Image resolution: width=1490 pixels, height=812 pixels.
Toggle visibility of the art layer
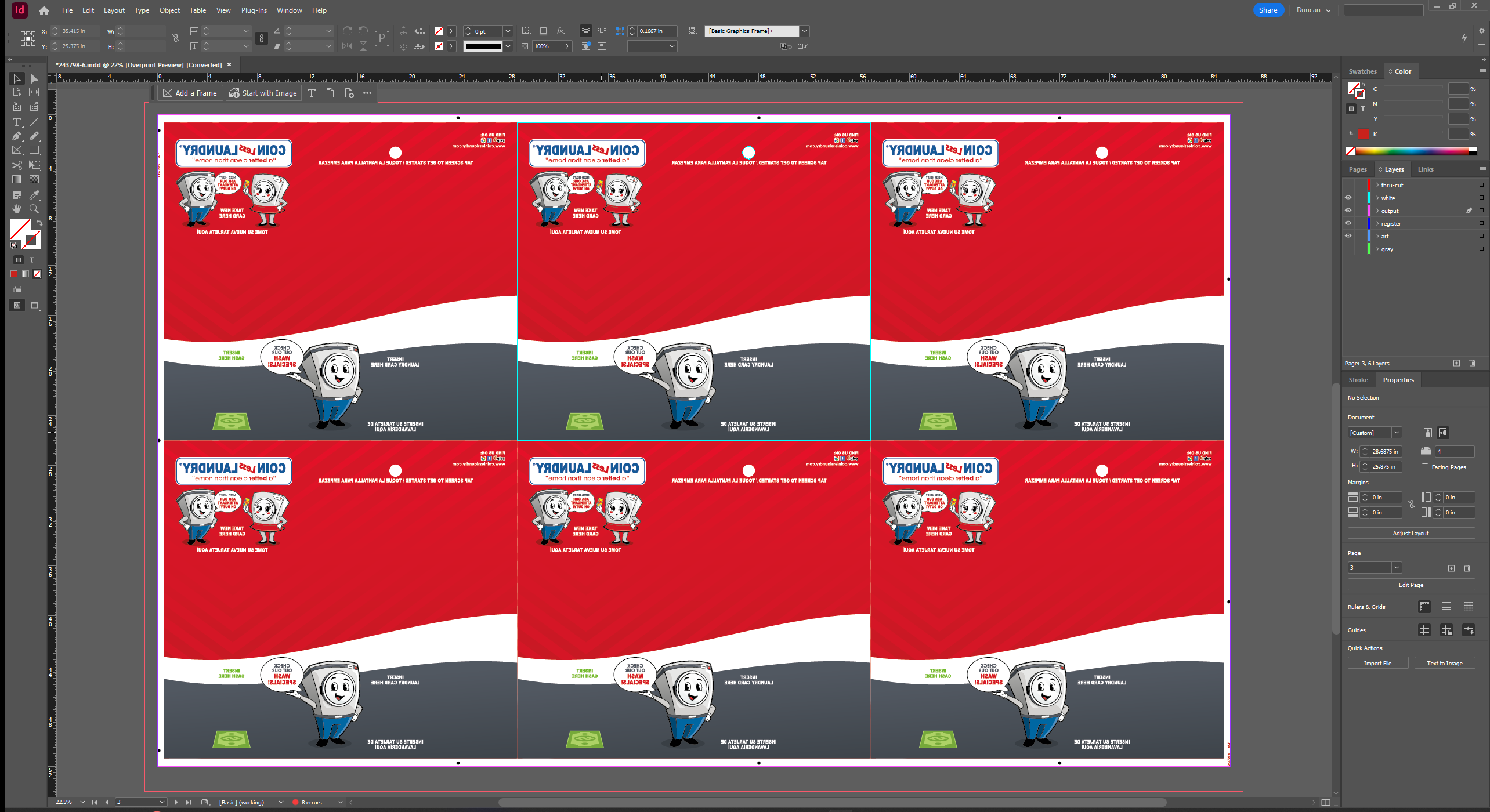tap(1348, 236)
